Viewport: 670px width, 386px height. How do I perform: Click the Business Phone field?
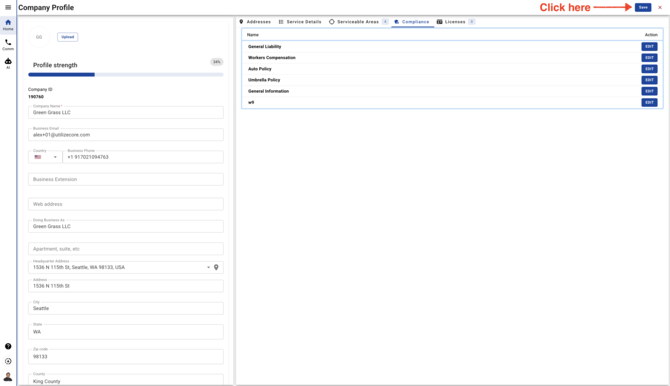(x=143, y=157)
